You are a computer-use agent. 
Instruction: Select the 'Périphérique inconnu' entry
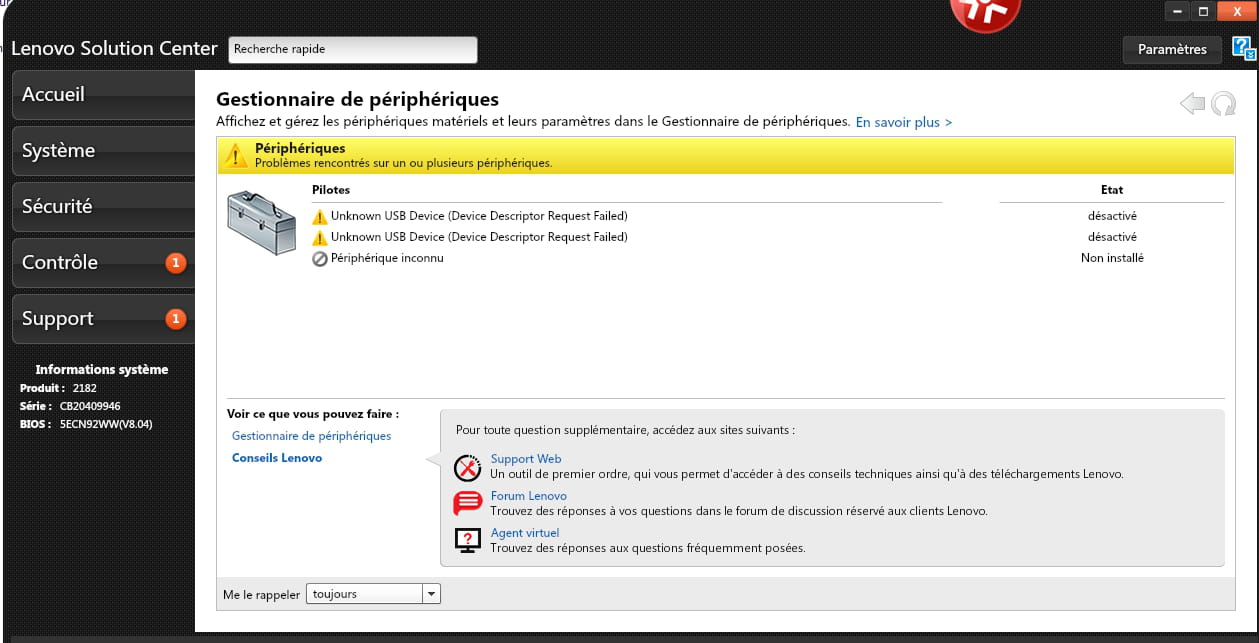[387, 258]
